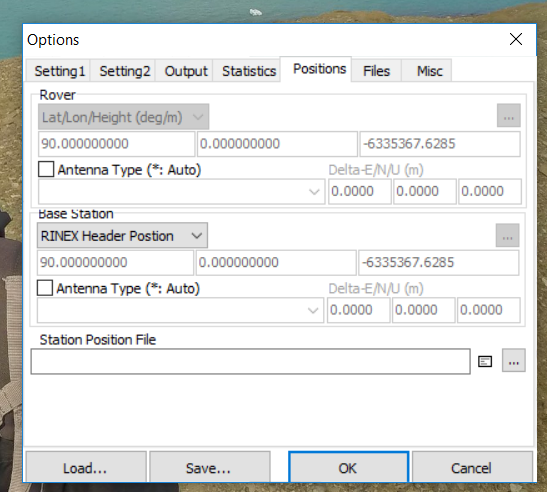
Task: Go to the Misc tab
Action: coord(429,71)
